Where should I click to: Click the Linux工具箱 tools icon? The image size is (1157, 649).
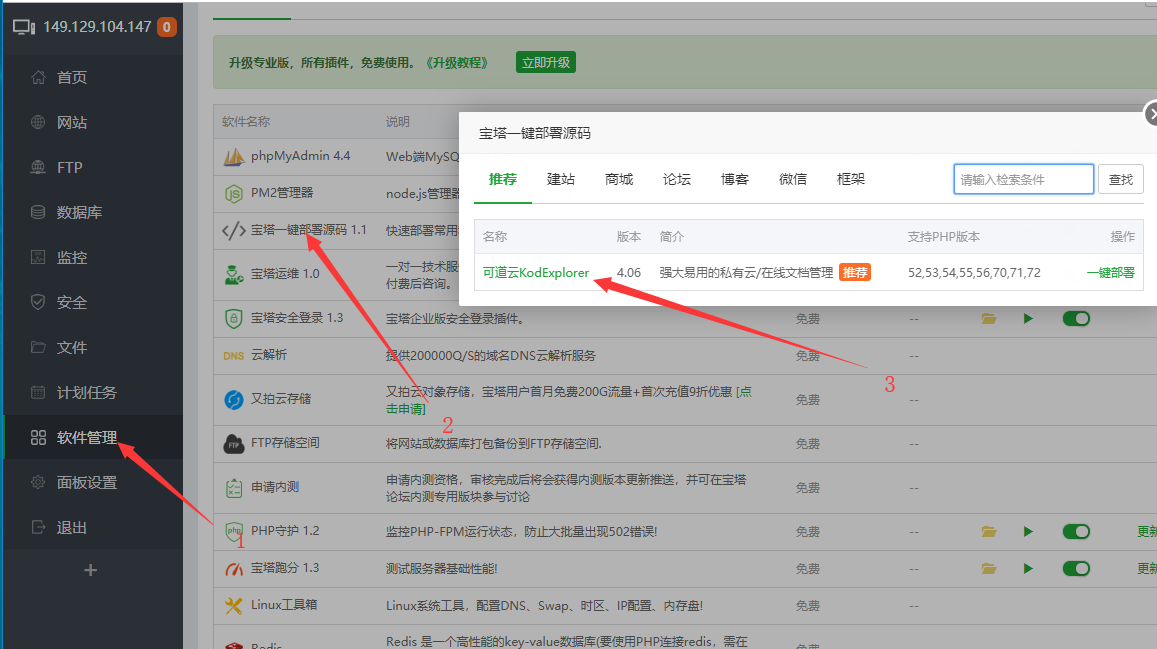coord(234,605)
